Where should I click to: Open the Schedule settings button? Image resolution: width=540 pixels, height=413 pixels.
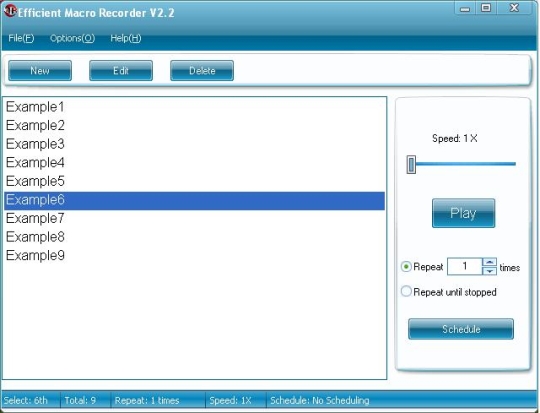[x=461, y=329]
